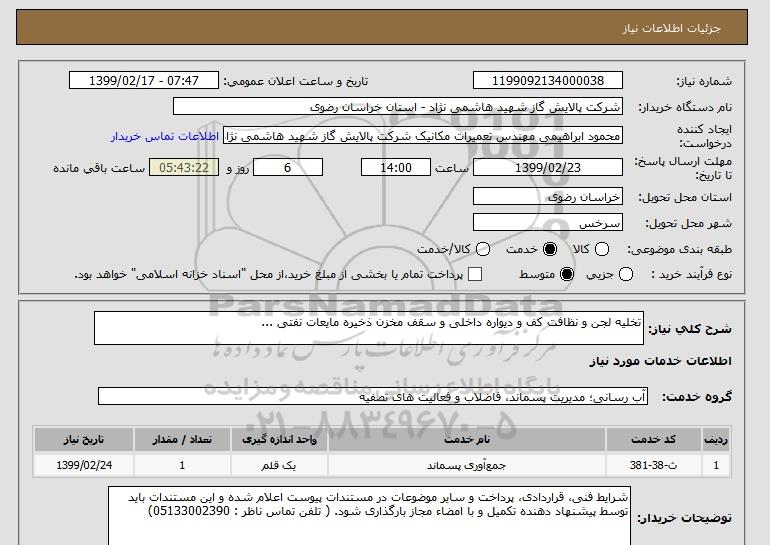Click service code cell ث-38-381
This screenshot has height=545, width=770.
click(x=653, y=465)
